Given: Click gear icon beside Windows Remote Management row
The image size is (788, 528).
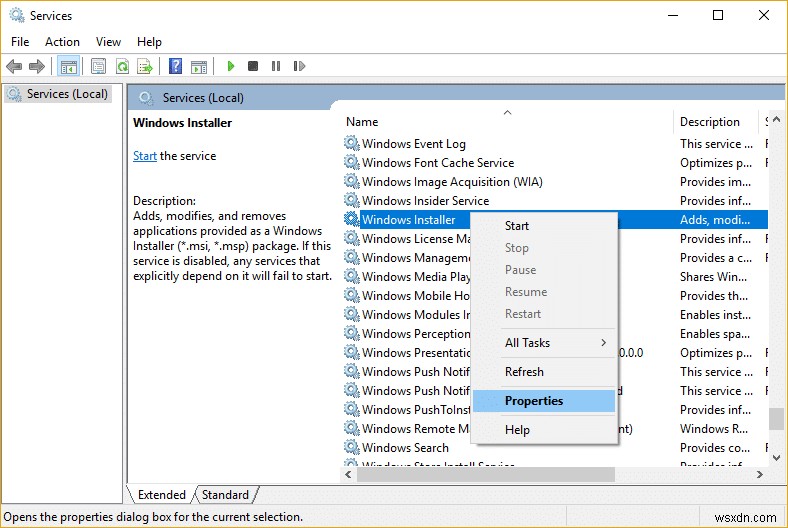Looking at the screenshot, I should tap(352, 429).
